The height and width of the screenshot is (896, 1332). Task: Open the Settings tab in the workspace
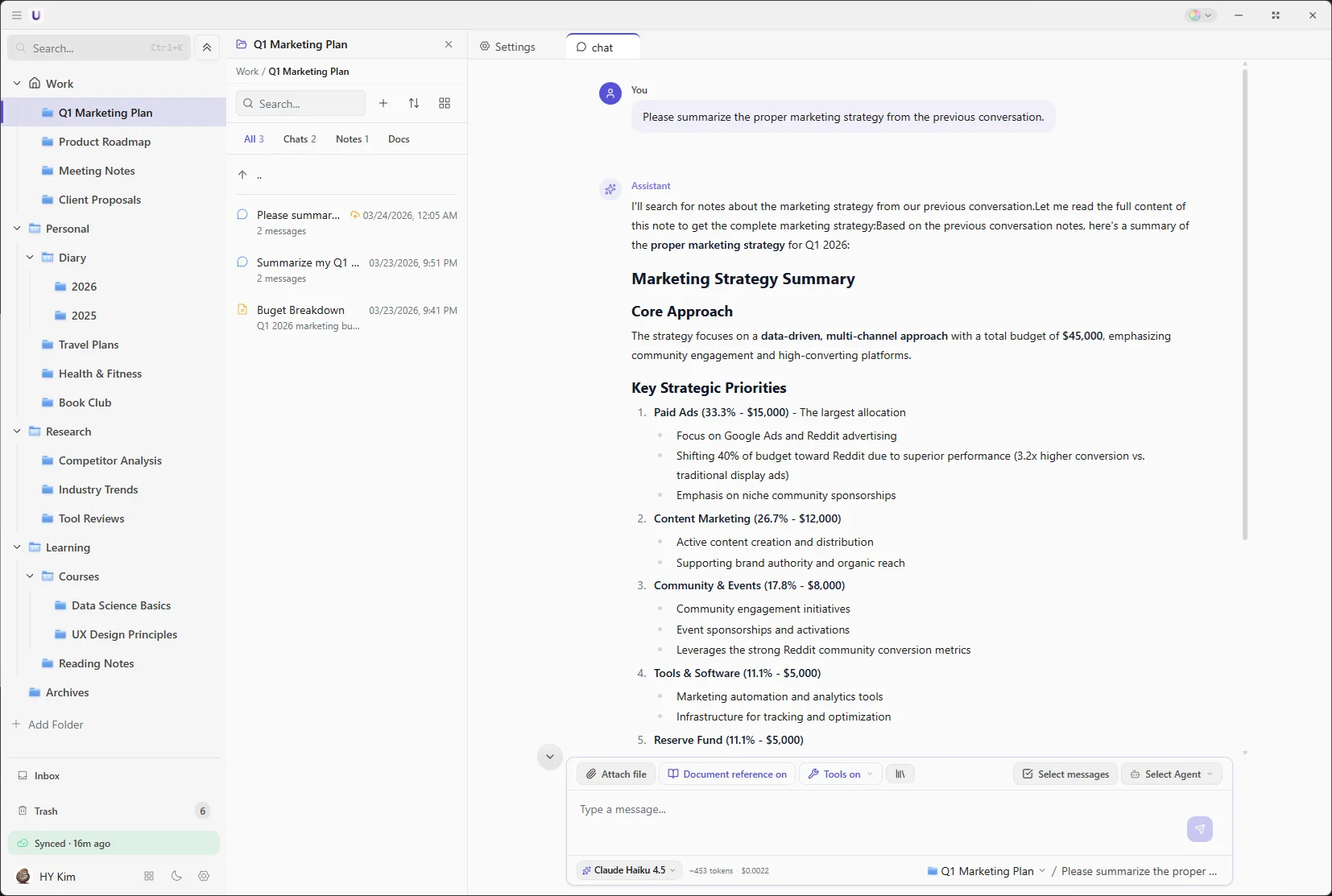pyautogui.click(x=509, y=46)
